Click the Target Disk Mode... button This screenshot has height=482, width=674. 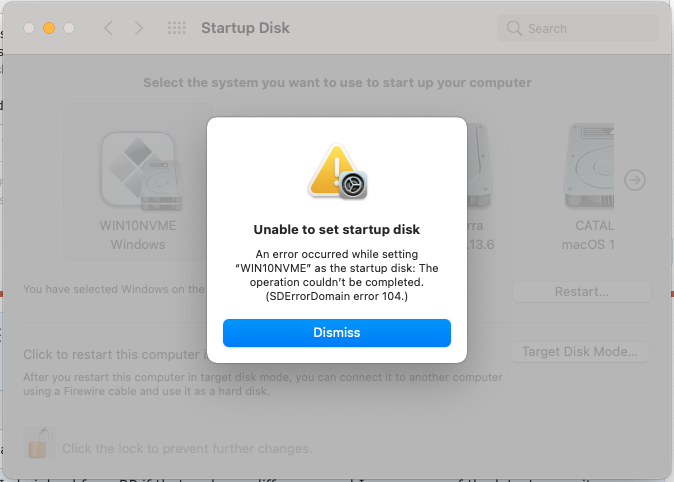pyautogui.click(x=580, y=352)
